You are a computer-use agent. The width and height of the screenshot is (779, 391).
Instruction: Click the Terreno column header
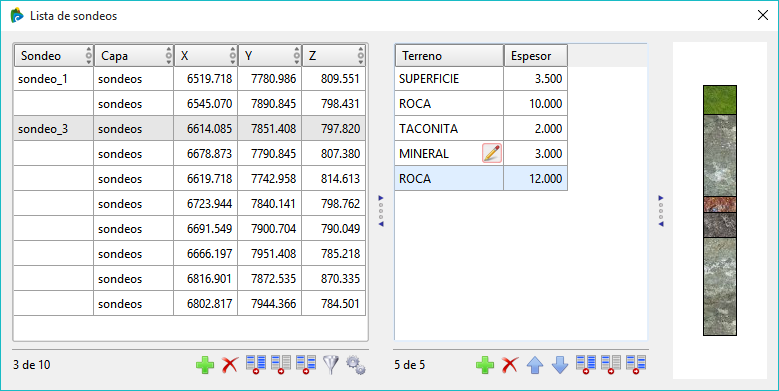coord(449,56)
